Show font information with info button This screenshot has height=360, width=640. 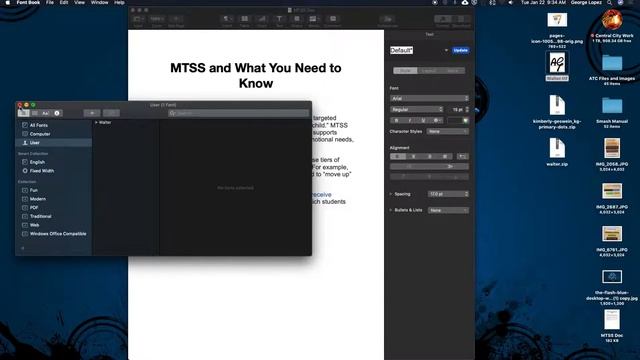[x=57, y=113]
